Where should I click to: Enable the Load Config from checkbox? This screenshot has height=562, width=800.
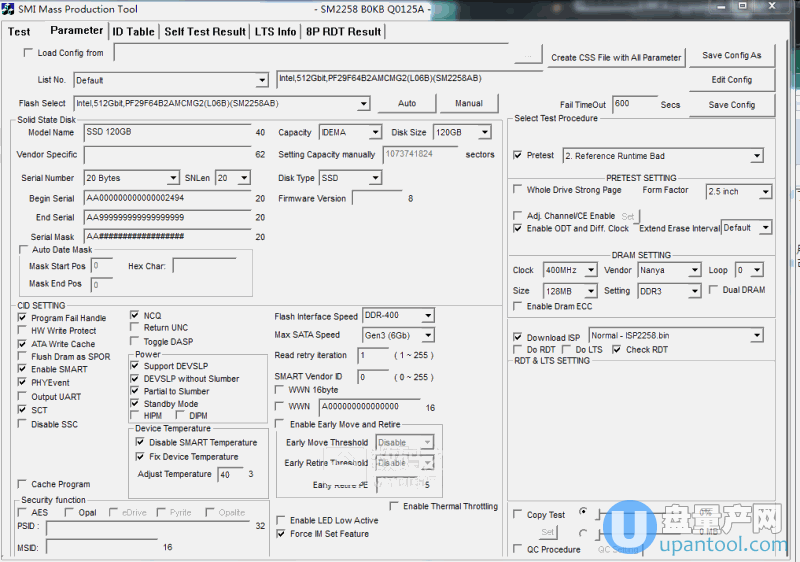point(28,53)
